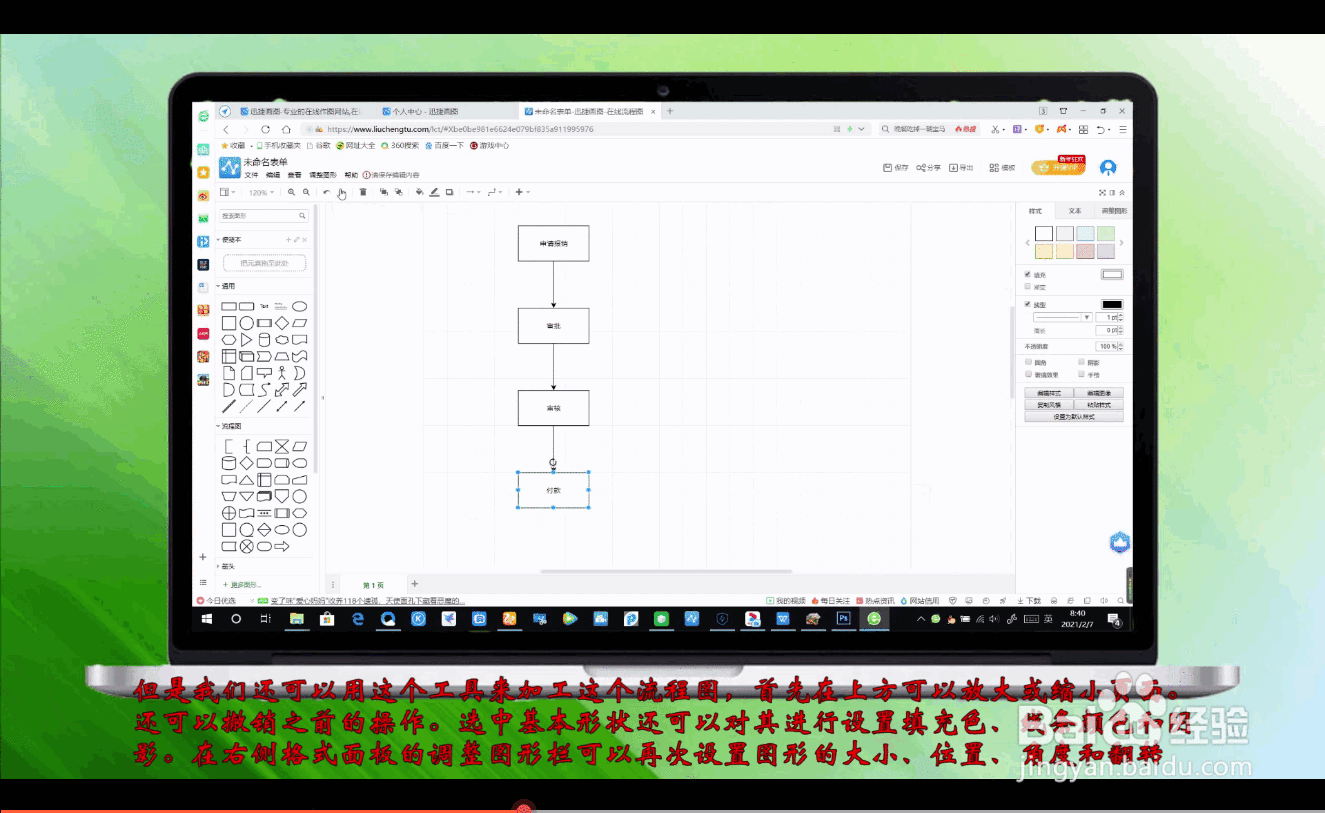Switch to the 文本 tab
The width and height of the screenshot is (1325, 813).
pyautogui.click(x=1075, y=211)
